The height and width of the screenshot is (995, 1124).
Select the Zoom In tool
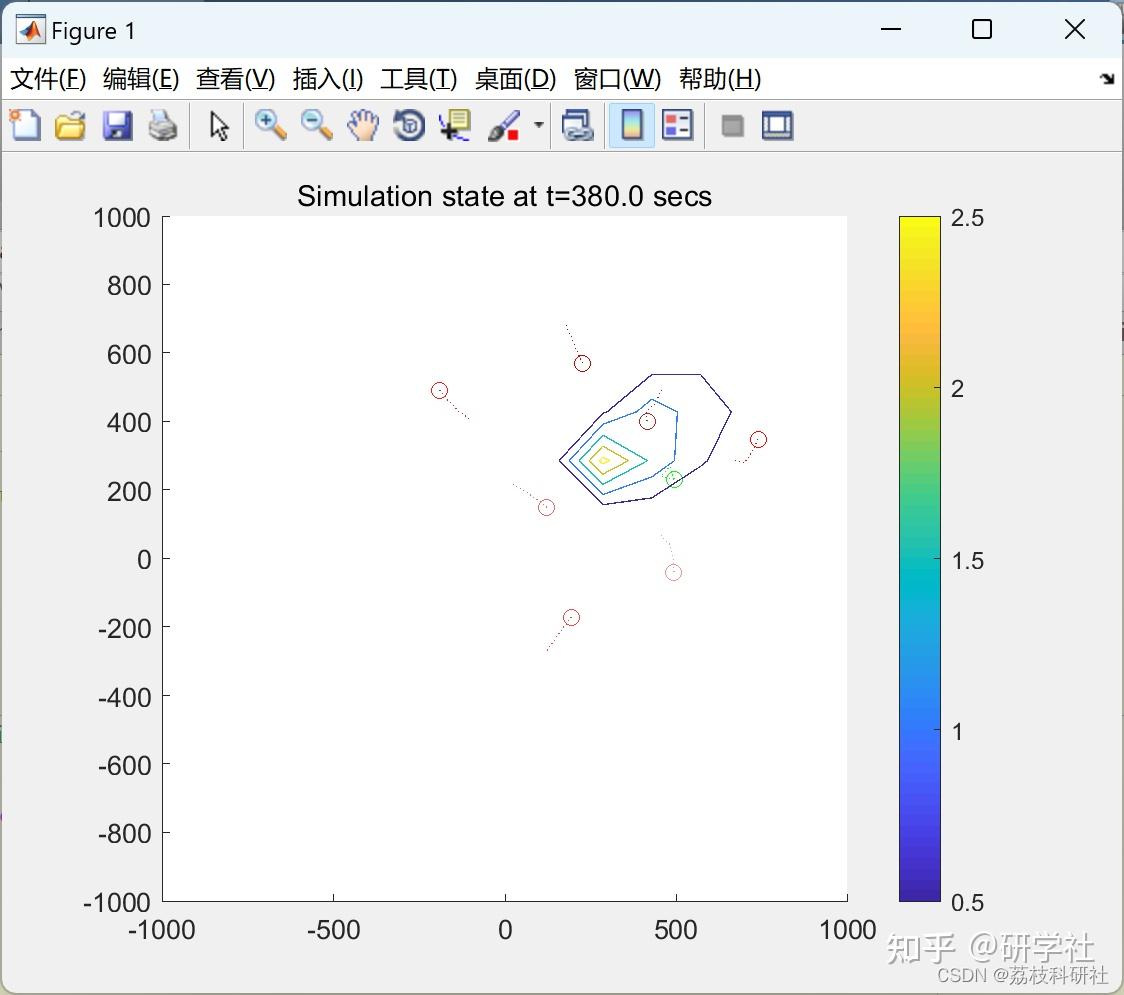[x=270, y=125]
